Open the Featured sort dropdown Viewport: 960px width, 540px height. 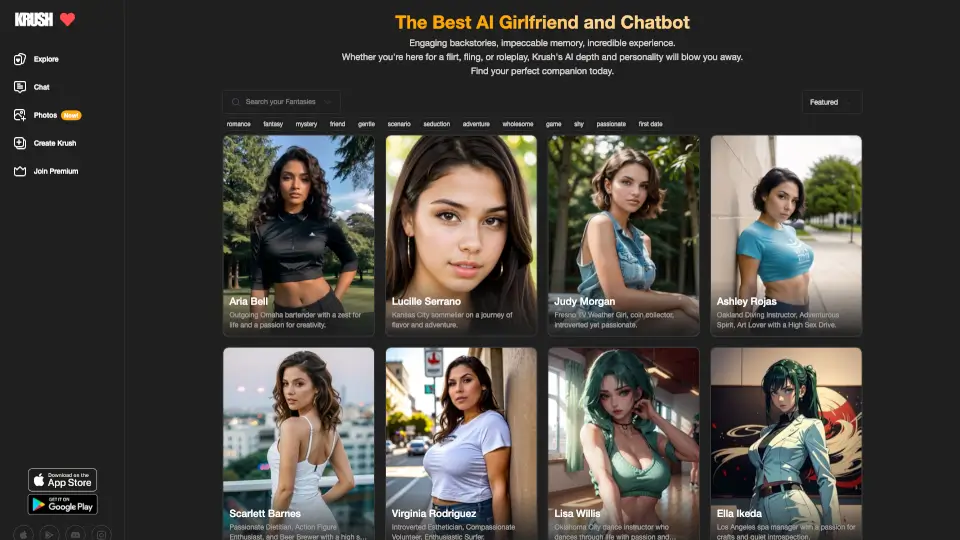click(x=831, y=102)
